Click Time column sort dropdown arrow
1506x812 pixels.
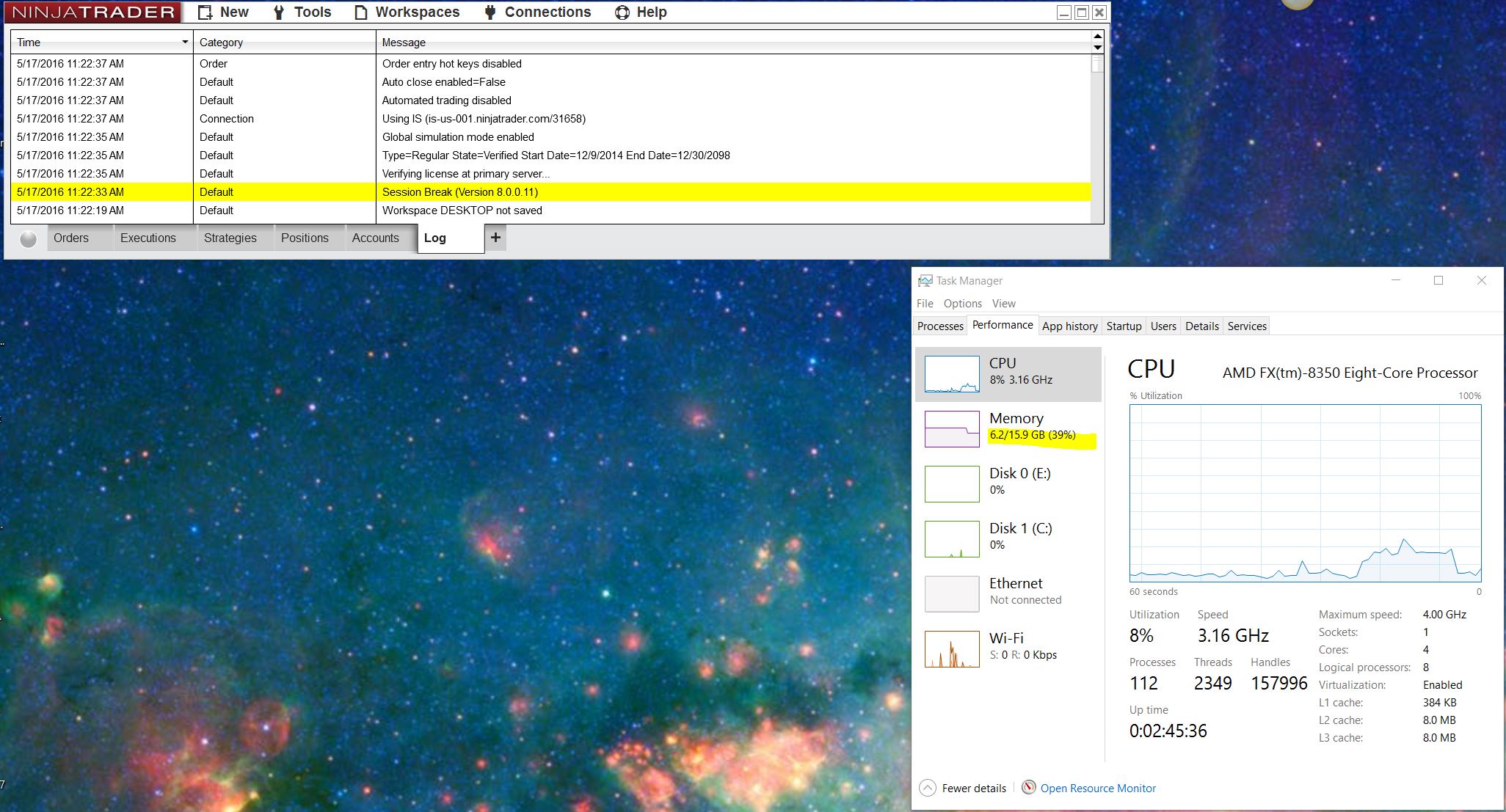point(185,43)
